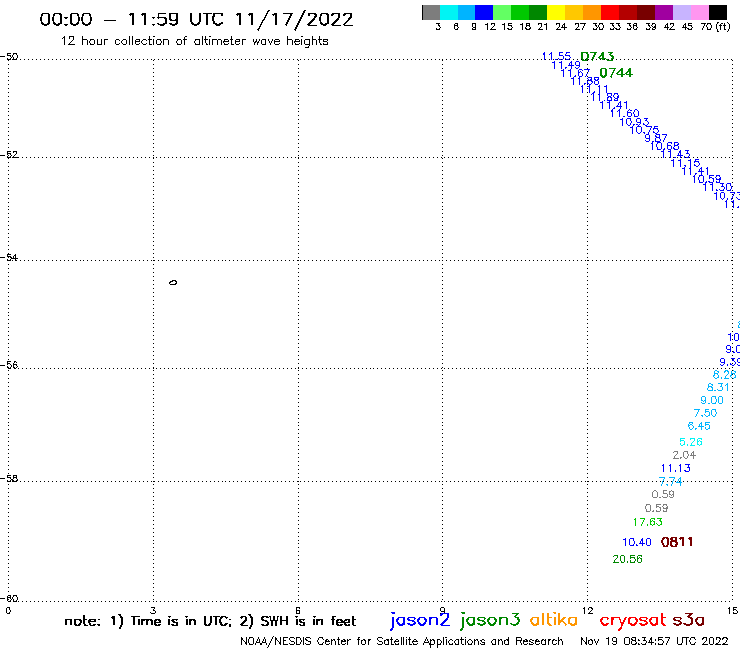Click the yellow 24 ft legend swatch
Screen dimensions: 740x650
click(556, 12)
